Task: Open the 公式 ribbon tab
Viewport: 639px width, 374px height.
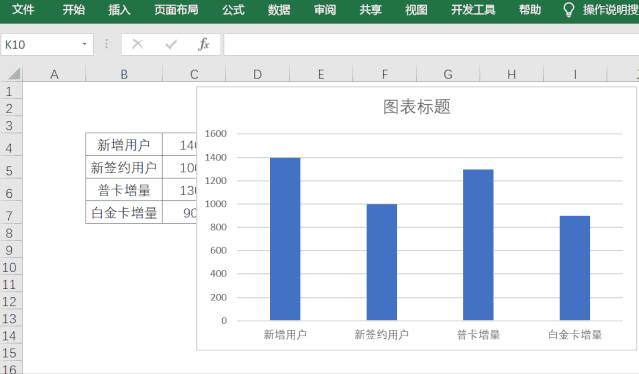Action: pyautogui.click(x=234, y=9)
